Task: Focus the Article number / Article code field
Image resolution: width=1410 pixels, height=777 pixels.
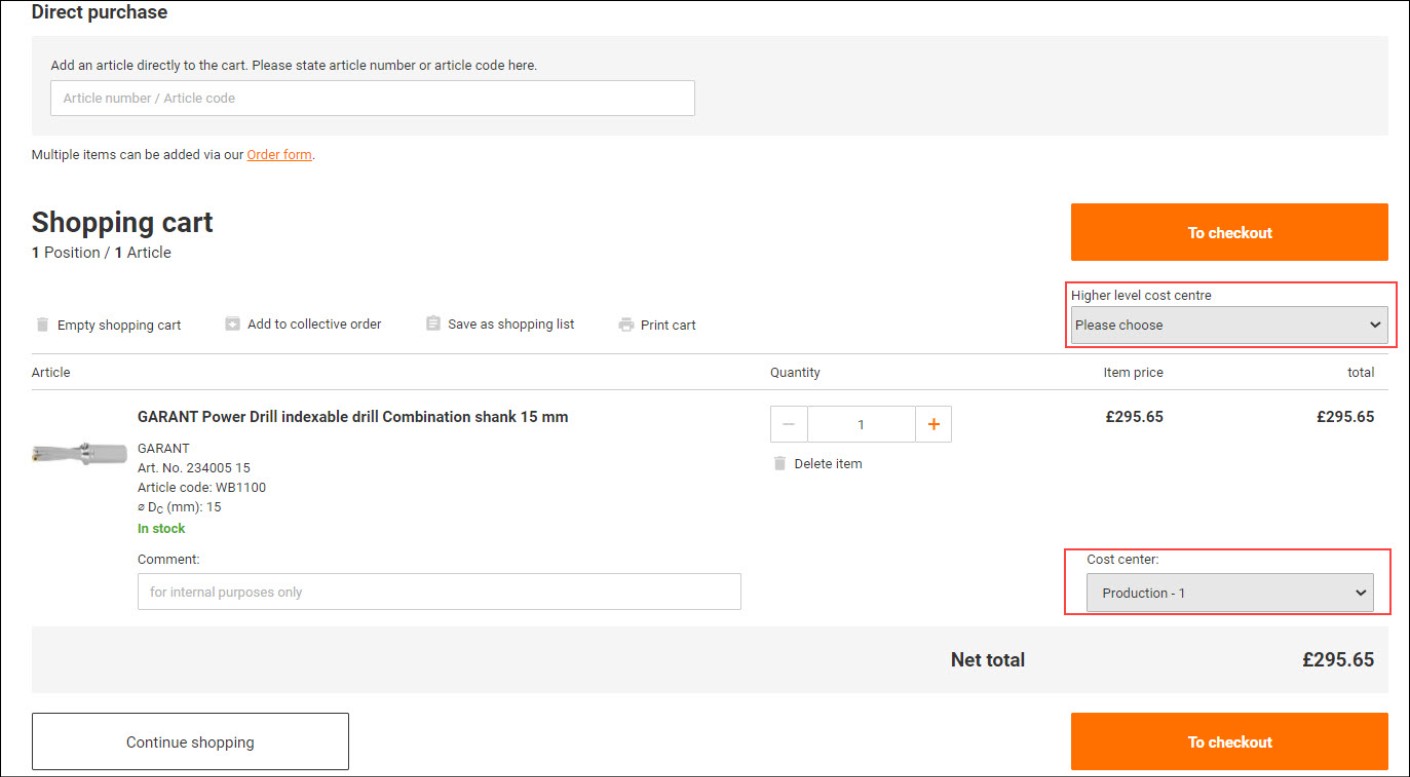Action: pyautogui.click(x=372, y=98)
